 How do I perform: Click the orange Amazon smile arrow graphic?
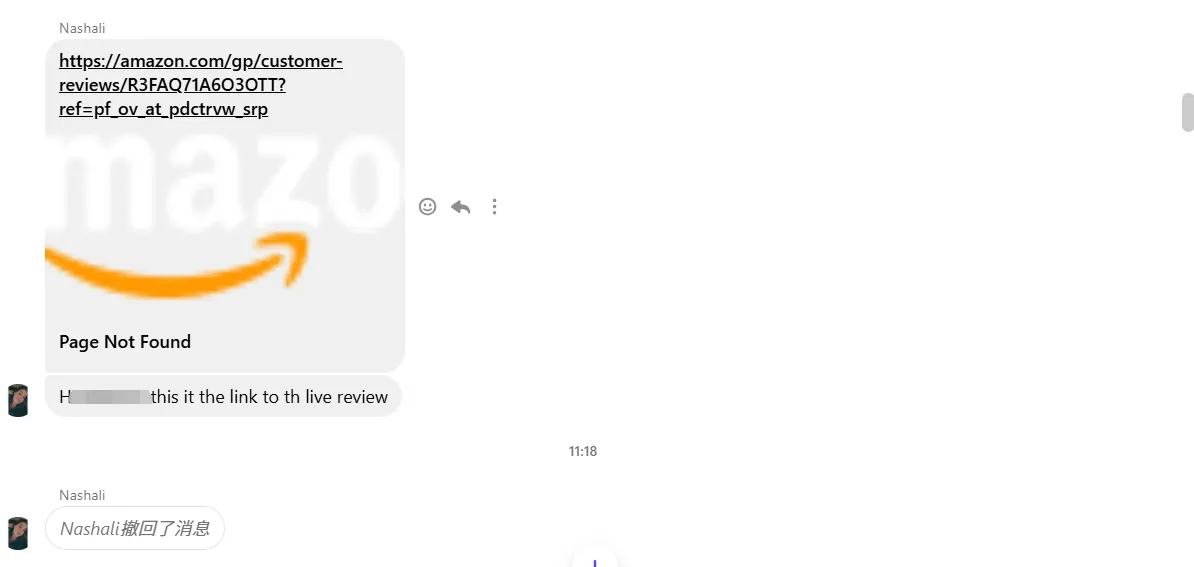point(177,265)
